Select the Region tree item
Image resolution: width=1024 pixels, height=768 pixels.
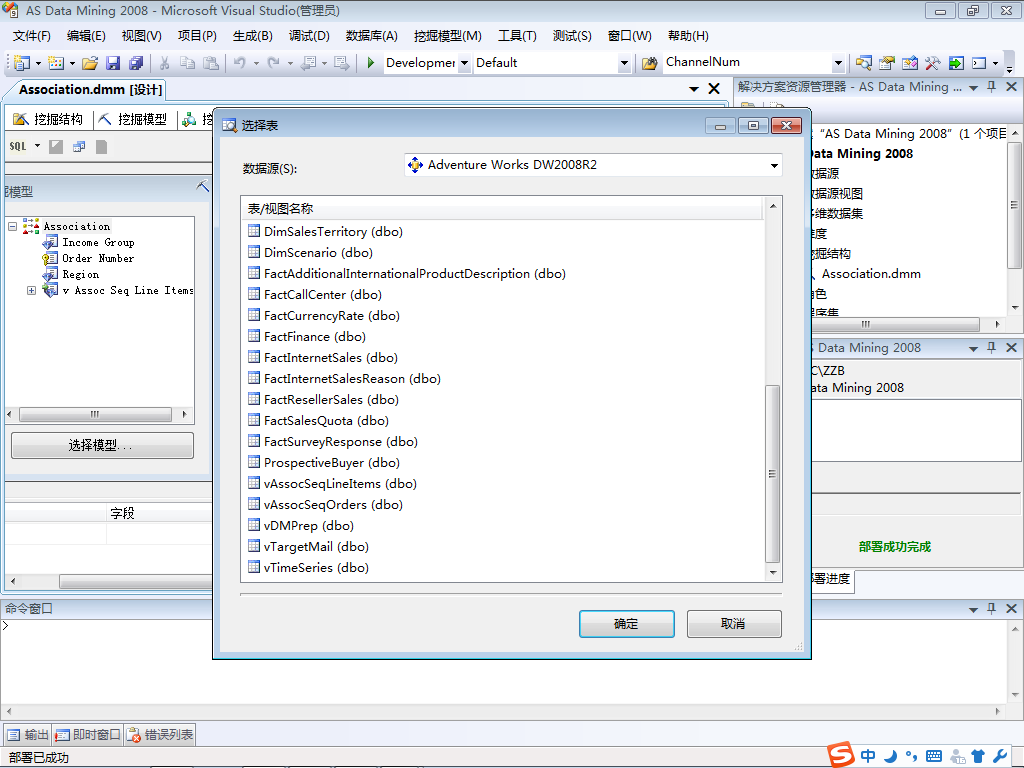pyautogui.click(x=80, y=274)
